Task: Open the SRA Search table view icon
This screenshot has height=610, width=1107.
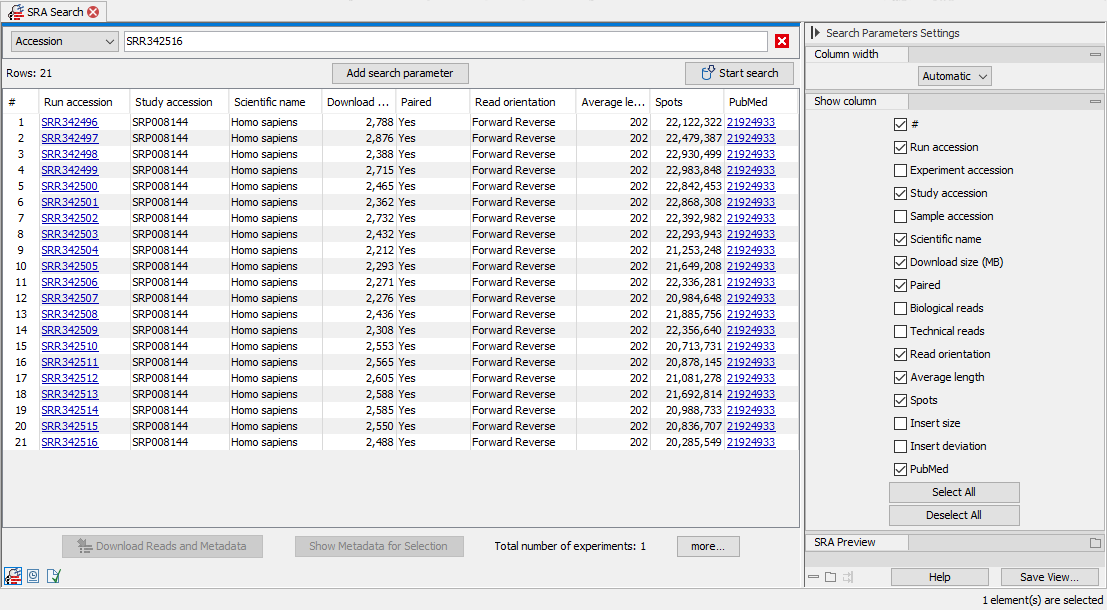Action: [x=13, y=576]
